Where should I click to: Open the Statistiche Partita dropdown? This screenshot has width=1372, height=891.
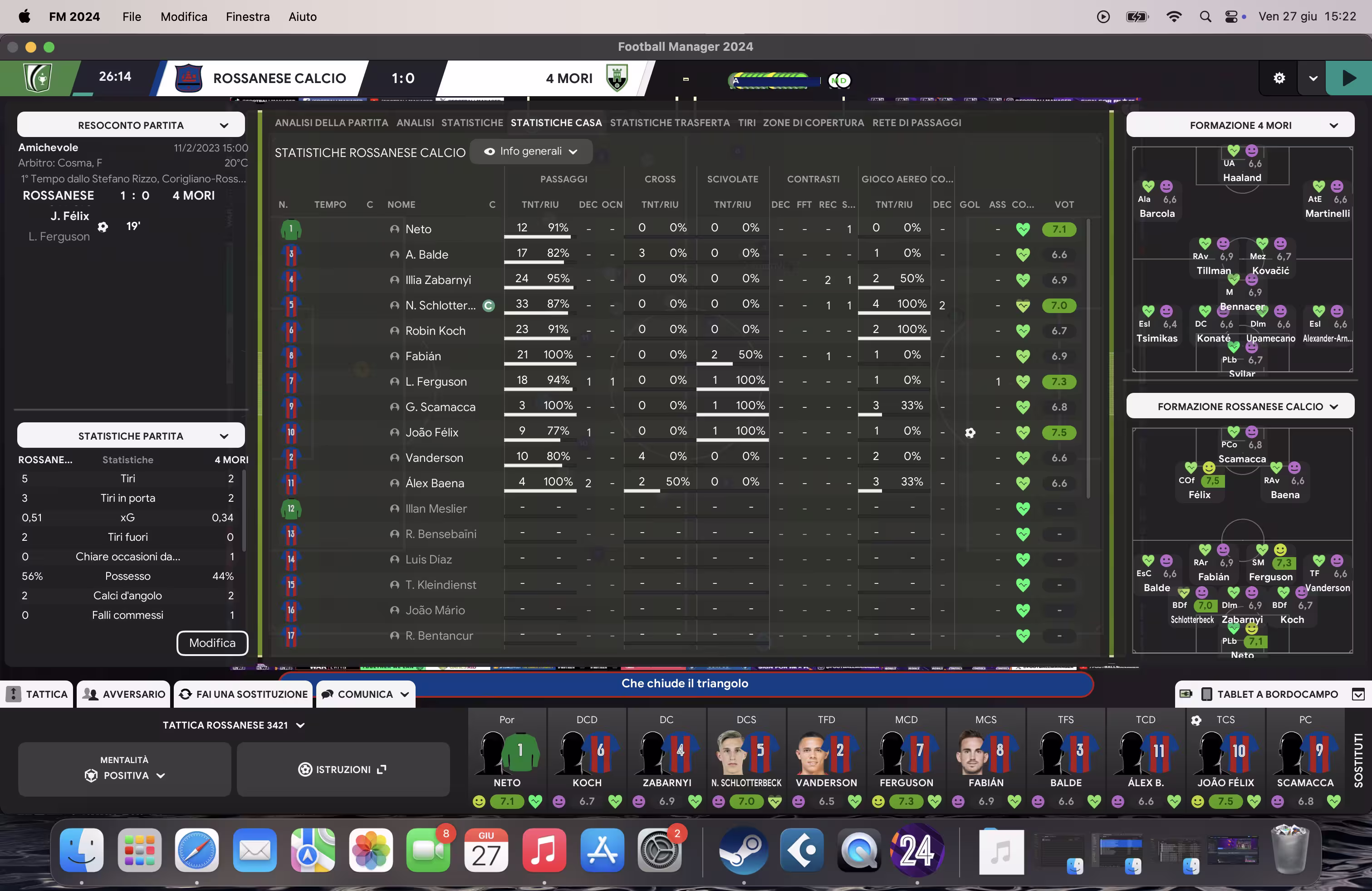(131, 436)
